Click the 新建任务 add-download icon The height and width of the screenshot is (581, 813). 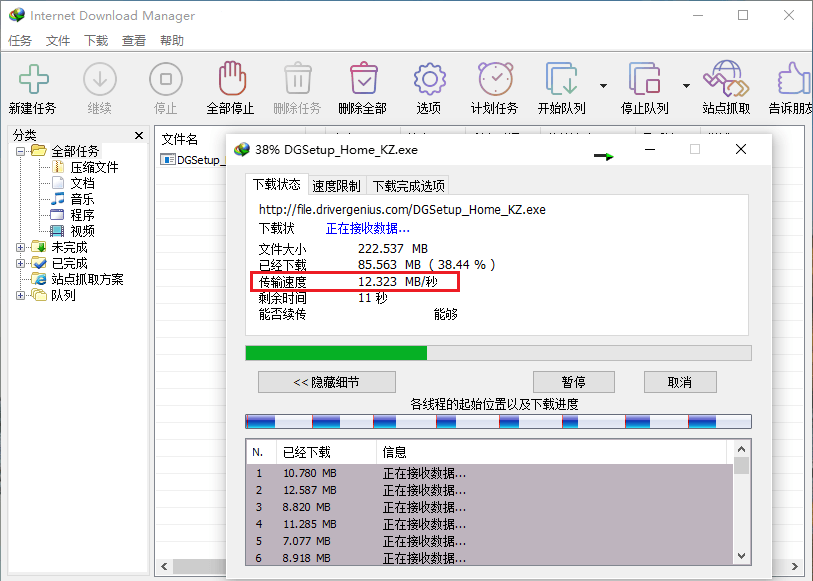33,79
